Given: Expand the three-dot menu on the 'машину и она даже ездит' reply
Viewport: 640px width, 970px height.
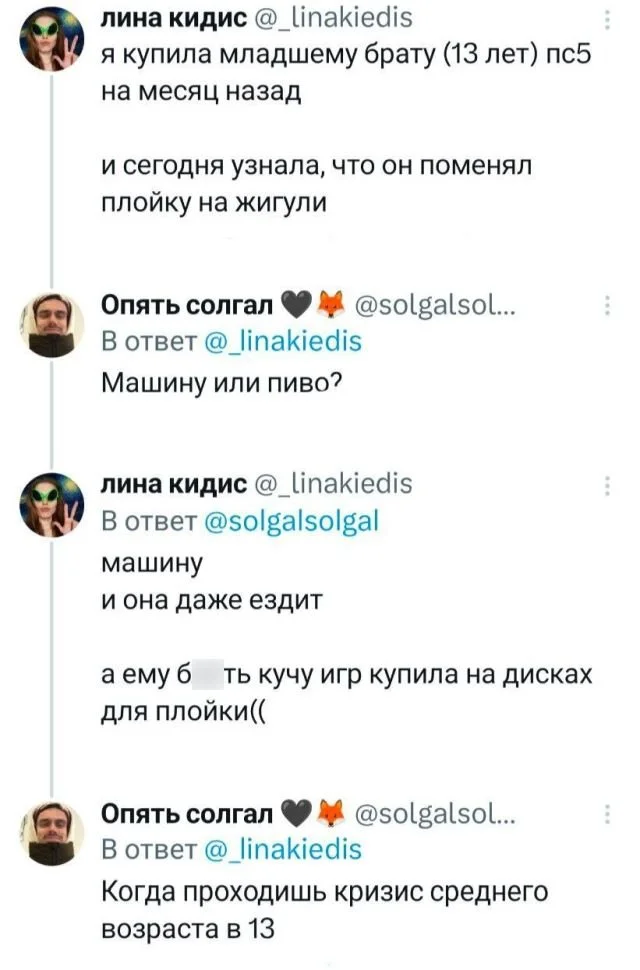Looking at the screenshot, I should tap(609, 486).
